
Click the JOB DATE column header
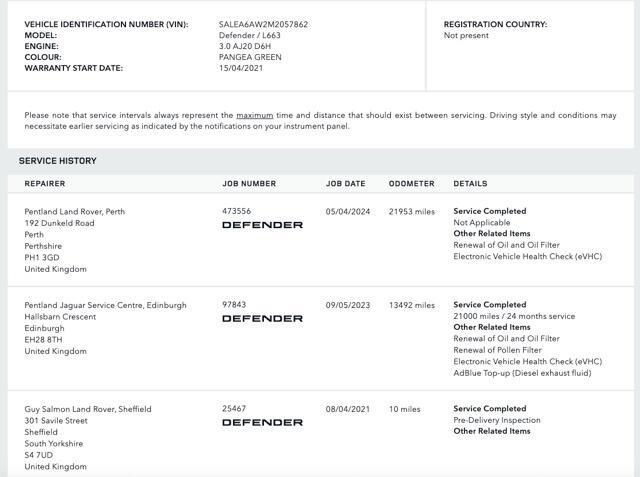tap(346, 184)
